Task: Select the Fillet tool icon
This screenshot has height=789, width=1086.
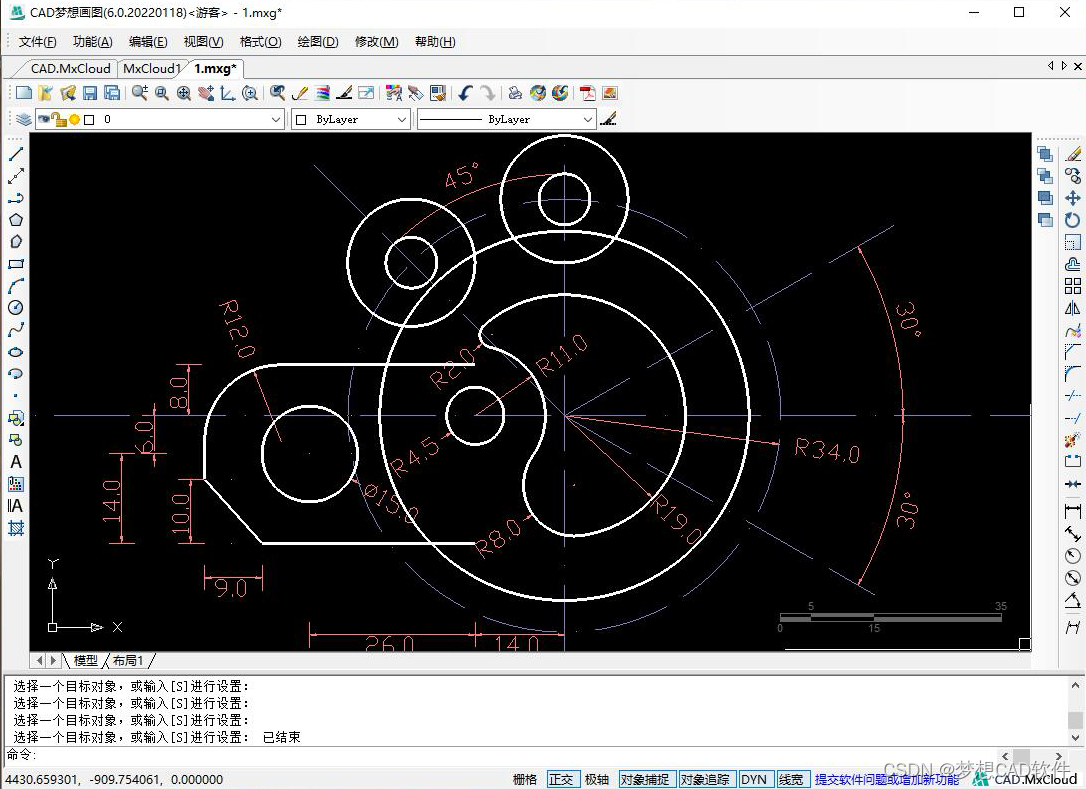Action: click(x=1073, y=374)
